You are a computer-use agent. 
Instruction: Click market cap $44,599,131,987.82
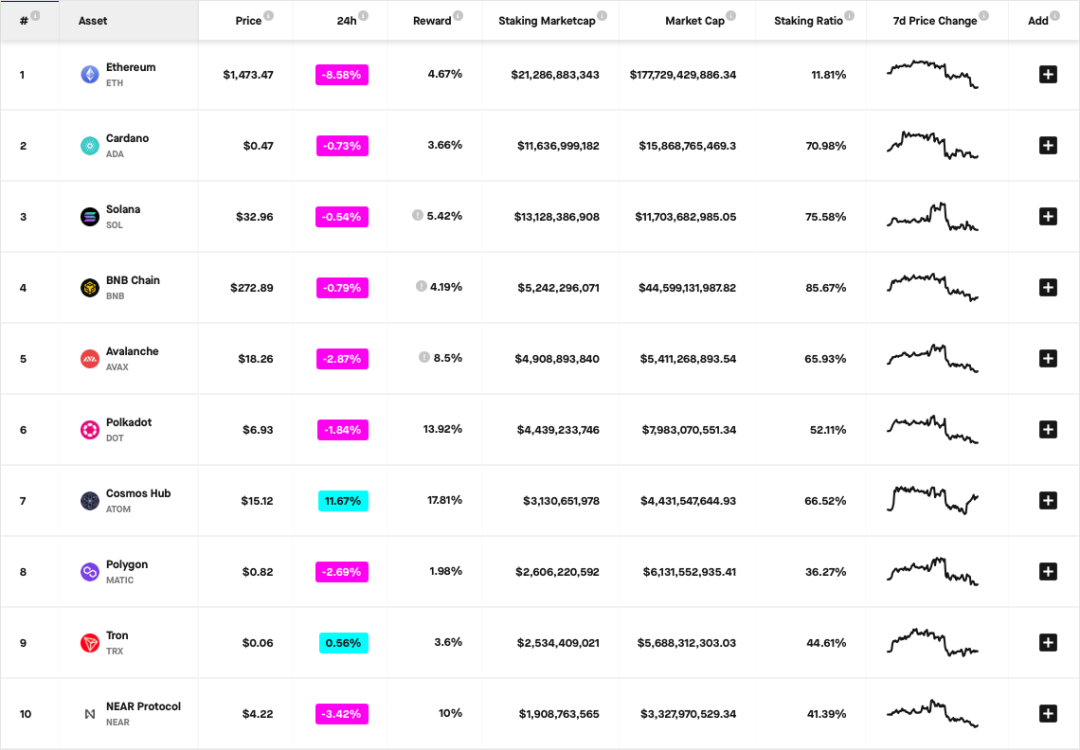click(687, 287)
